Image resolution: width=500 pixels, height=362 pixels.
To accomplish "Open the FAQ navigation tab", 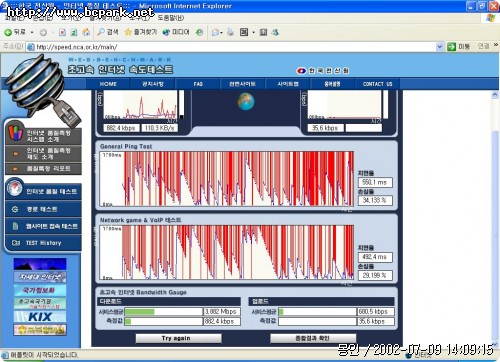I will [x=198, y=84].
